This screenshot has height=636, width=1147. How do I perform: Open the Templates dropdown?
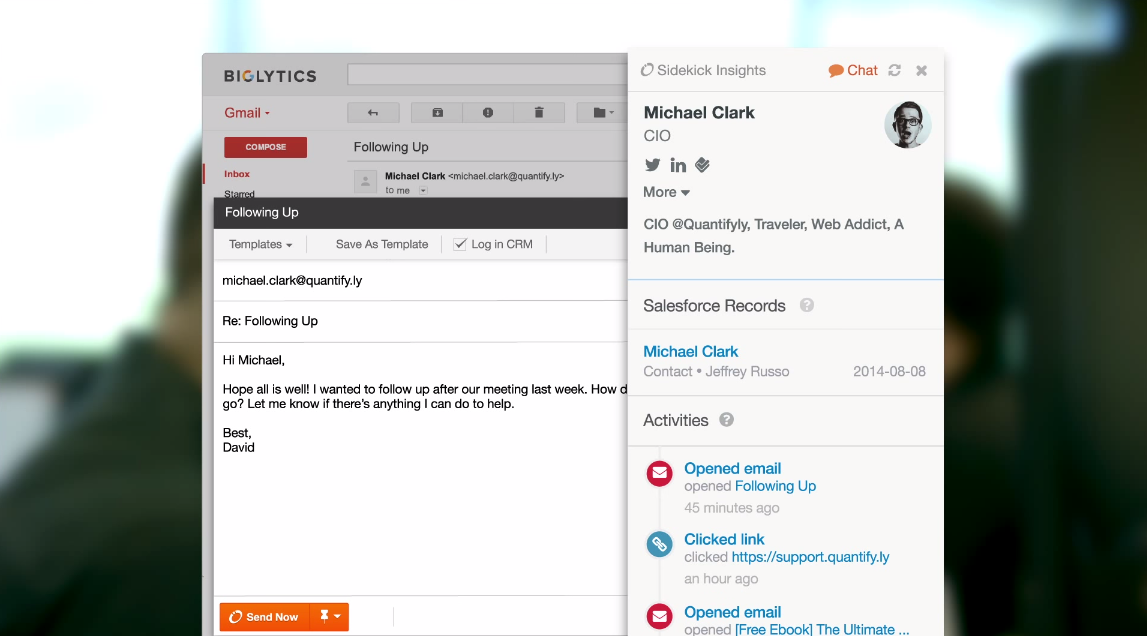click(x=260, y=244)
